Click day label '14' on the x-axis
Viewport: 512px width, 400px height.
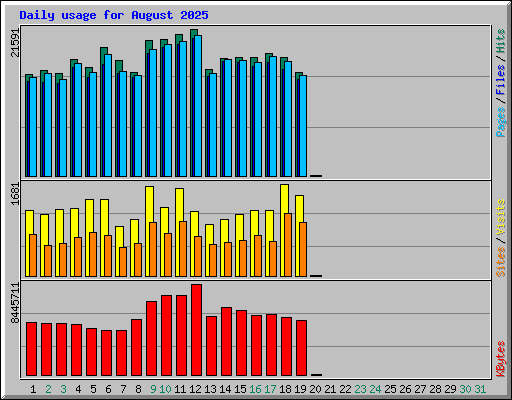pyautogui.click(x=225, y=389)
